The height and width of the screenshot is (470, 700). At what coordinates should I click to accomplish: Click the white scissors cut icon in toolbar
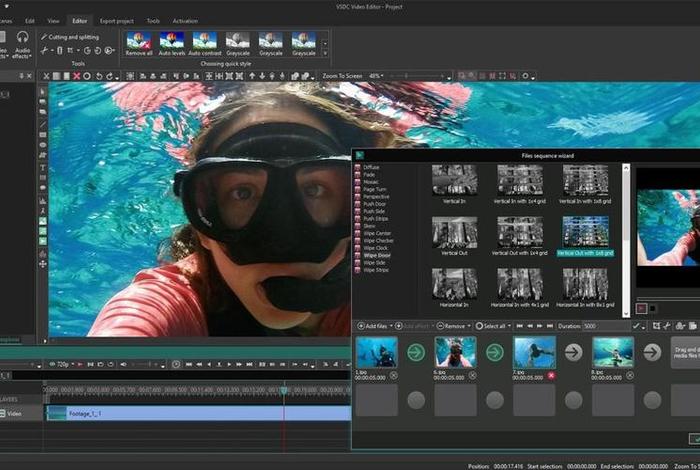(x=46, y=76)
